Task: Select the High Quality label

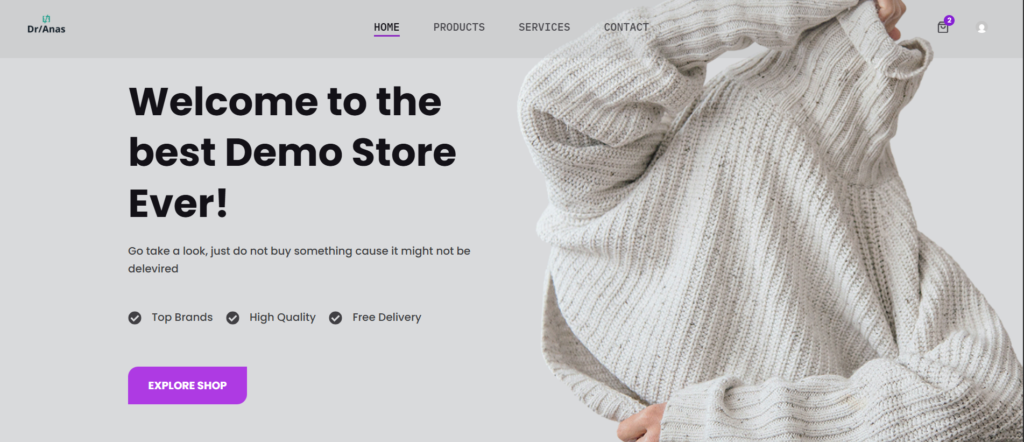Action: tap(282, 317)
